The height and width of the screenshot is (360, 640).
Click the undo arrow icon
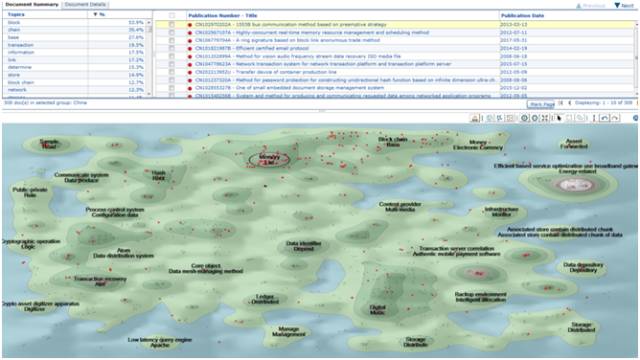coord(605,118)
